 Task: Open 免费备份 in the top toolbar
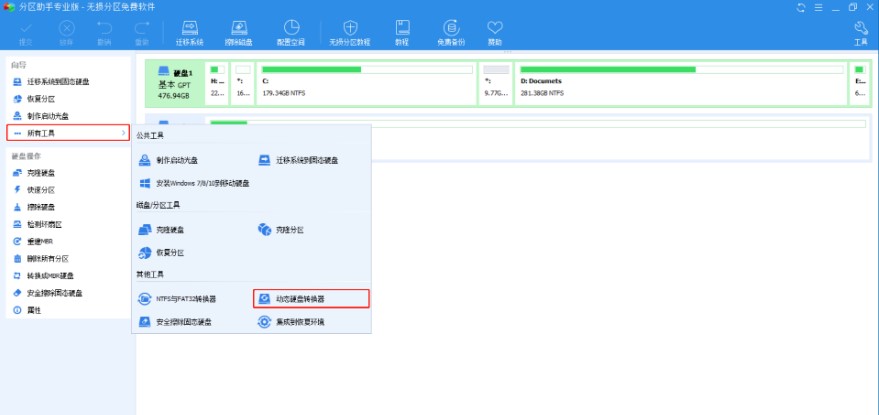[451, 33]
